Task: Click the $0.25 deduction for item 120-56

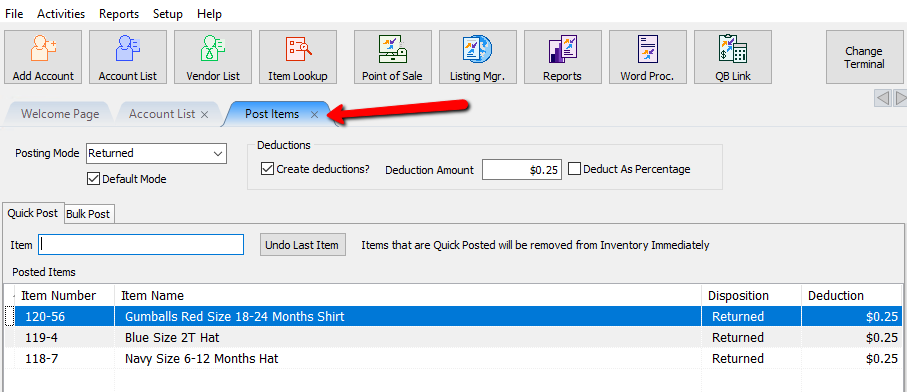Action: point(882,317)
